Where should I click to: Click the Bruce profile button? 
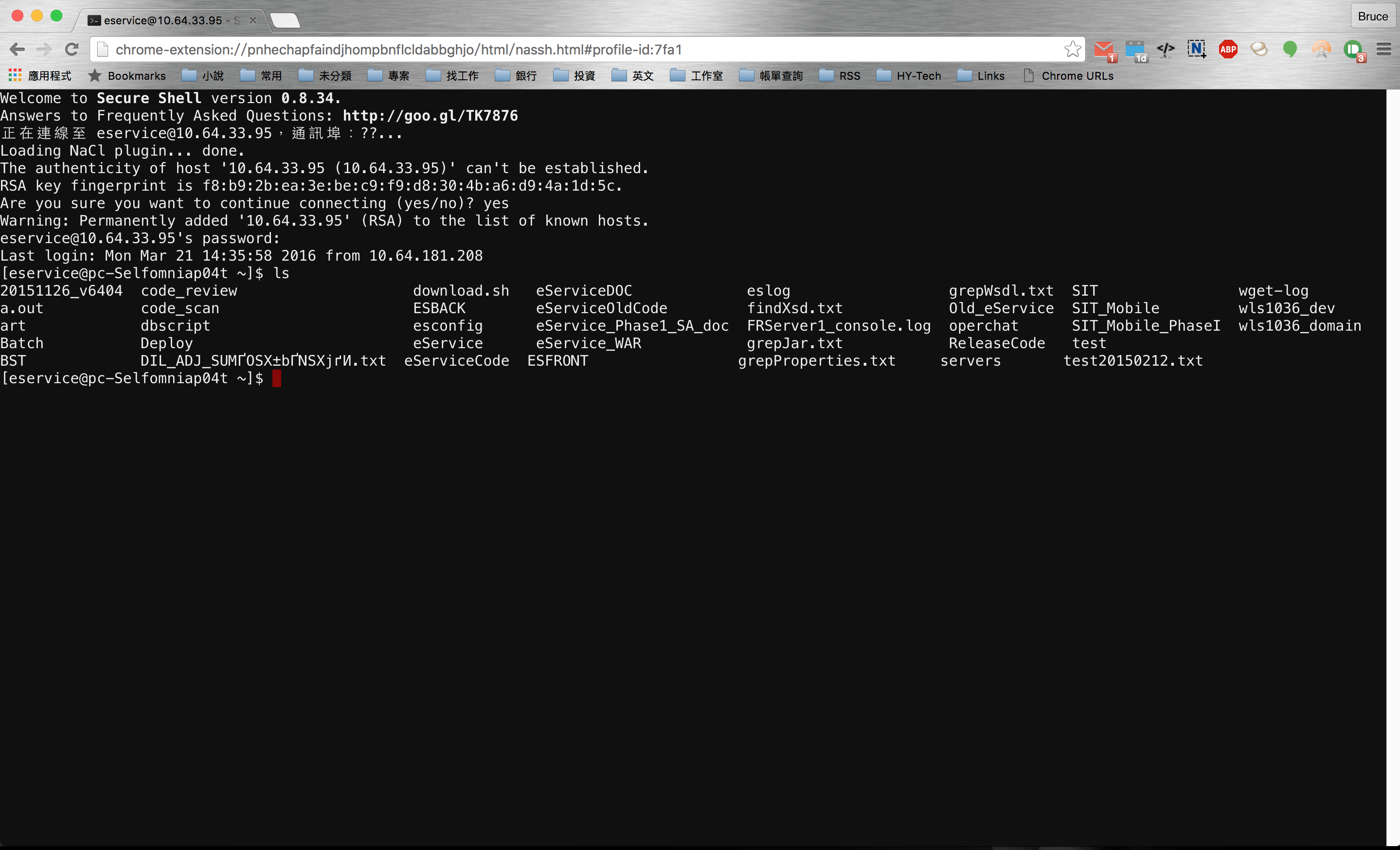click(x=1372, y=17)
